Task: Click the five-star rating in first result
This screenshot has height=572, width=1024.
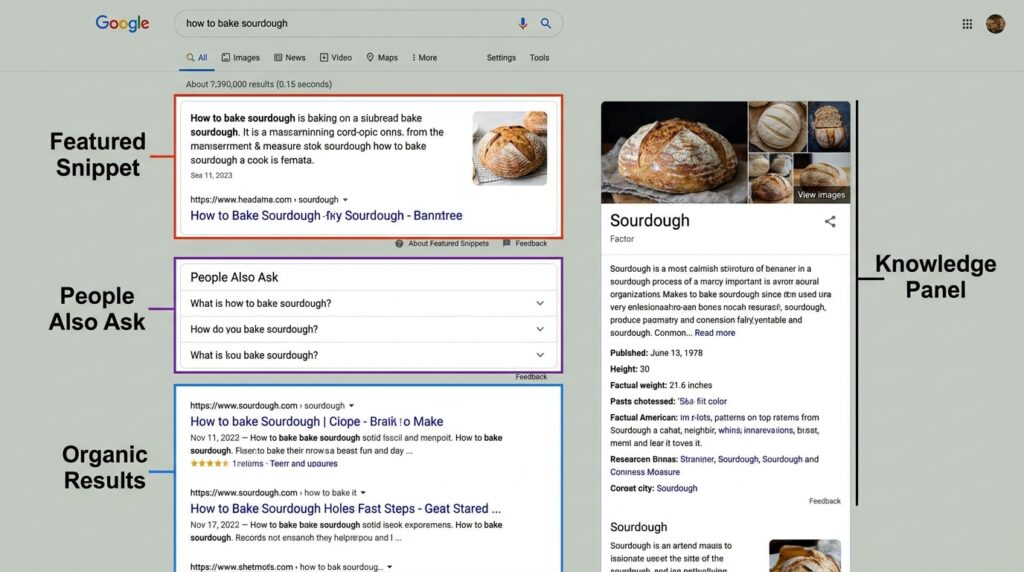Action: coord(209,464)
